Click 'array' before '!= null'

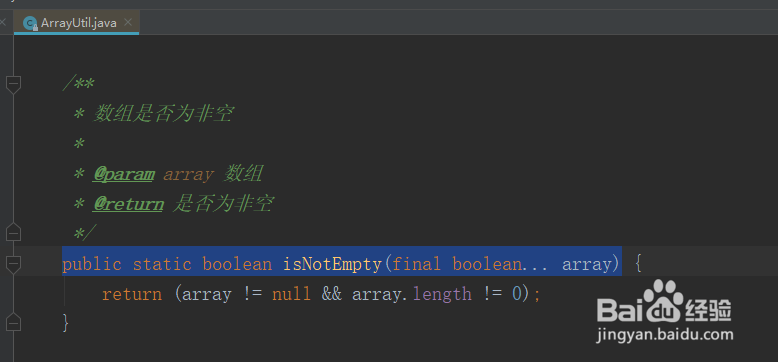point(206,295)
